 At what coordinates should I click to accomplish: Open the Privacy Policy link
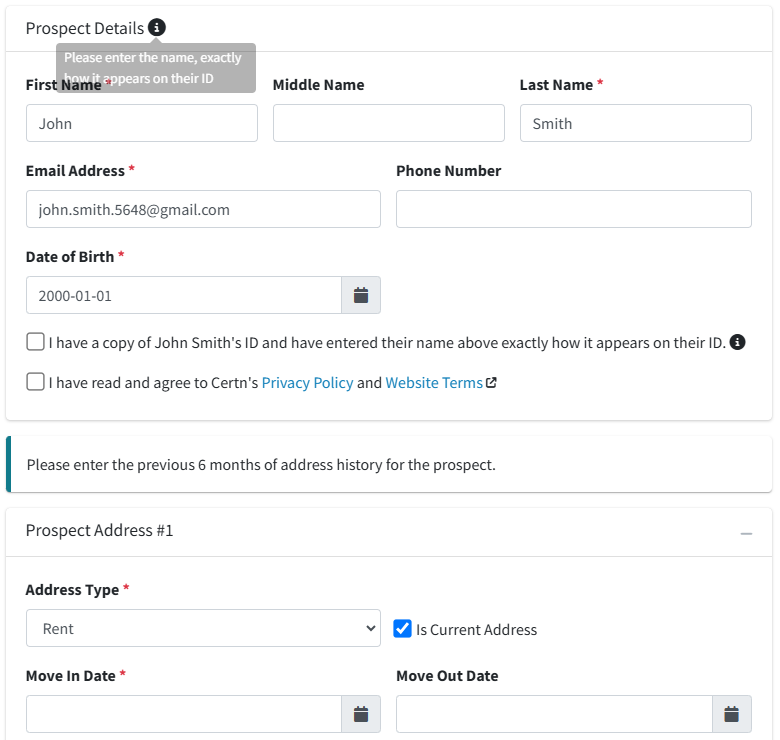pyautogui.click(x=307, y=382)
